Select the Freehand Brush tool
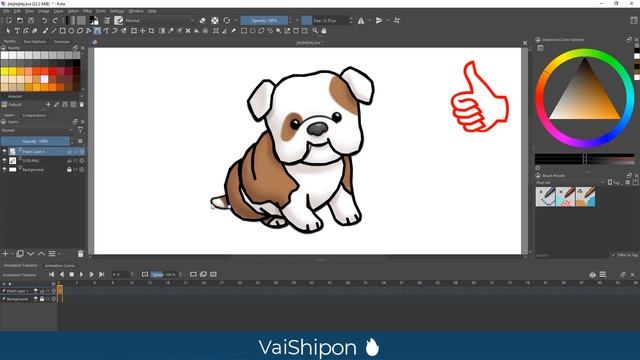The height and width of the screenshot is (360, 640). click(45, 31)
